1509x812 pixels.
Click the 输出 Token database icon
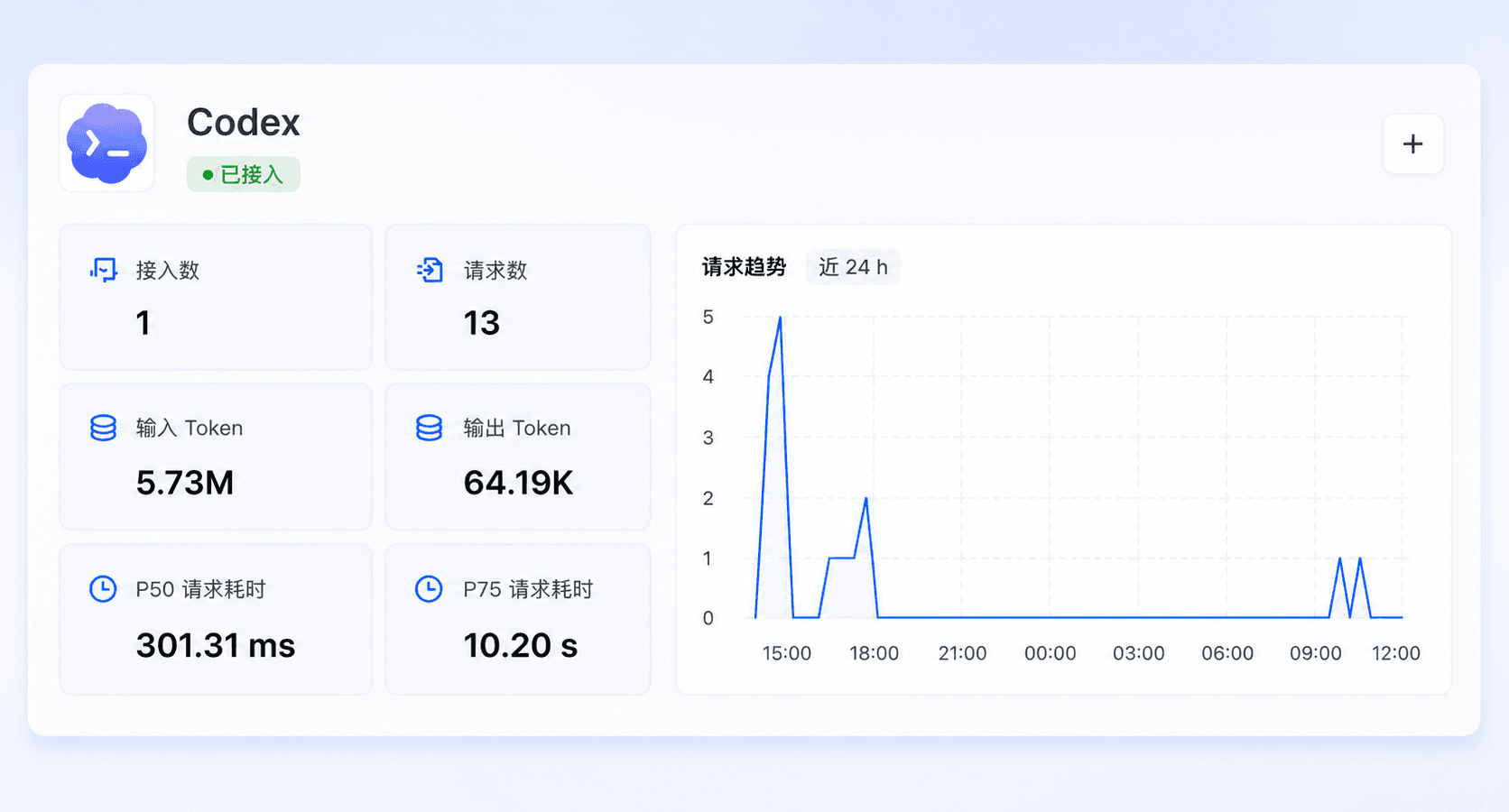click(429, 428)
